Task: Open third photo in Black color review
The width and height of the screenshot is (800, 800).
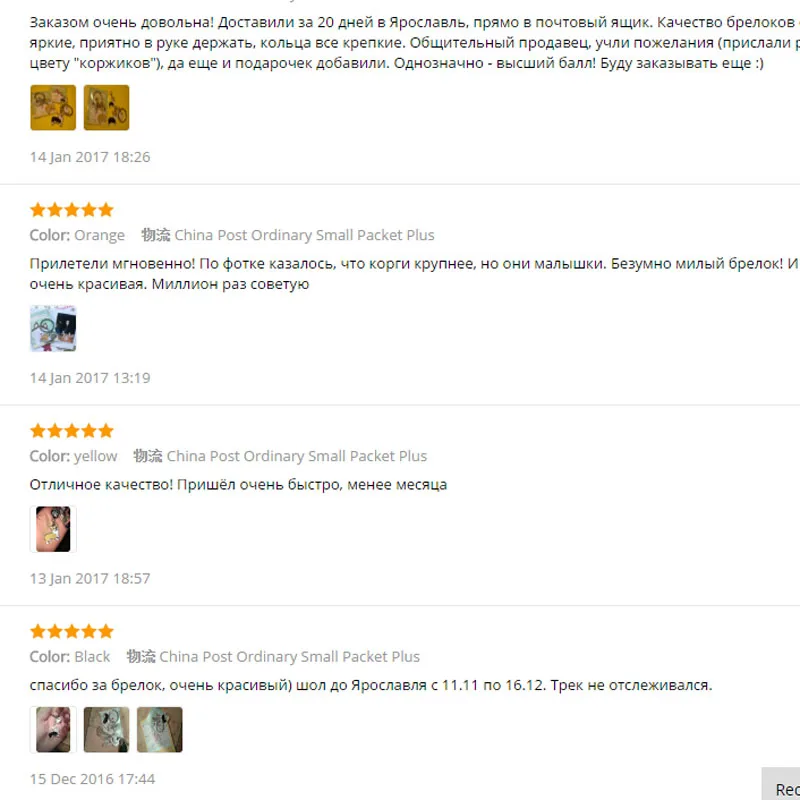Action: [x=160, y=730]
